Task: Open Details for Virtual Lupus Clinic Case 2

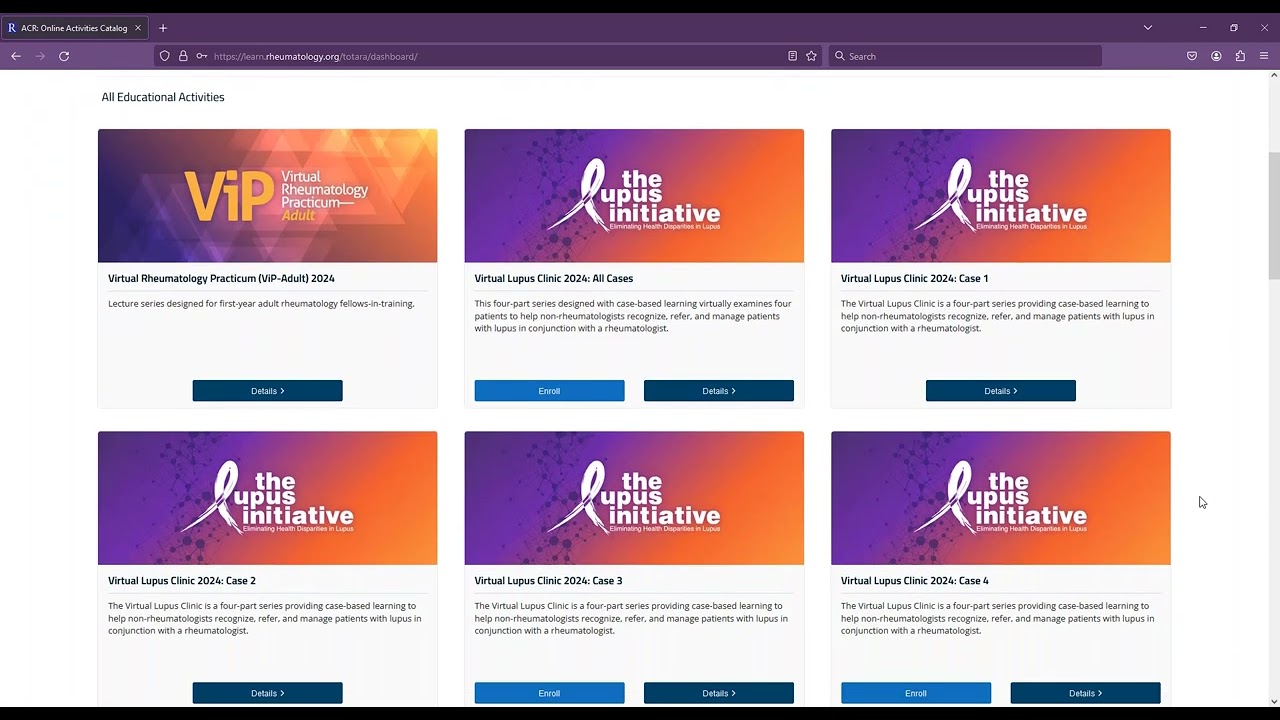Action: (x=267, y=693)
